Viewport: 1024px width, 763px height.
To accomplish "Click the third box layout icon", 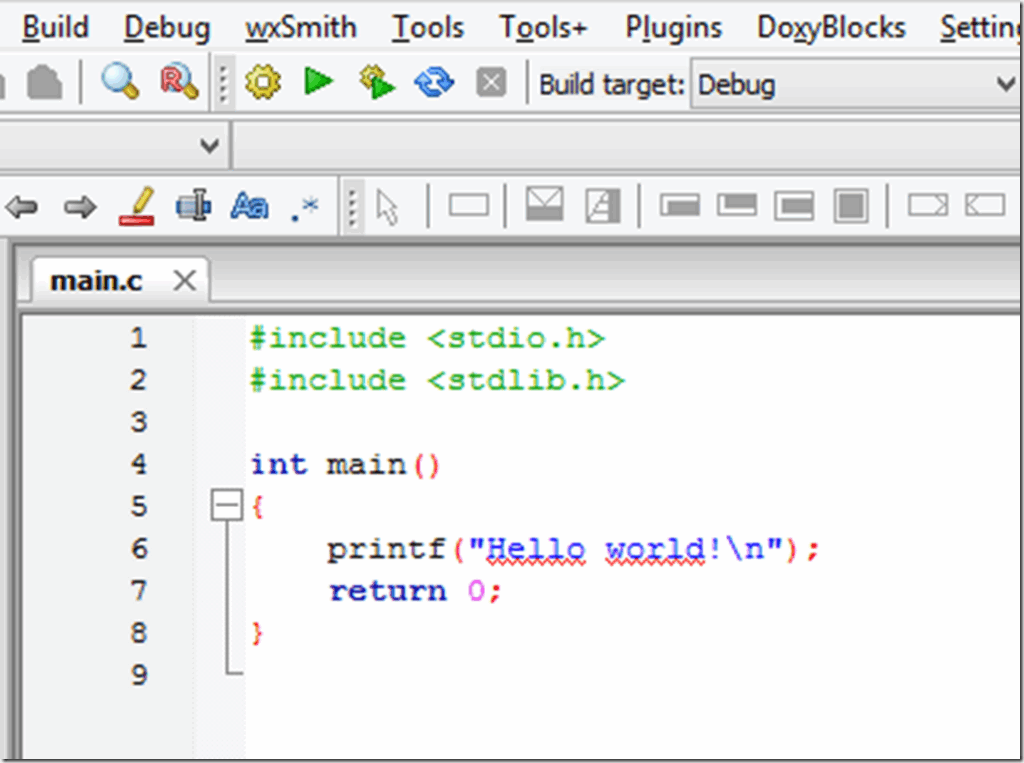I will click(793, 206).
